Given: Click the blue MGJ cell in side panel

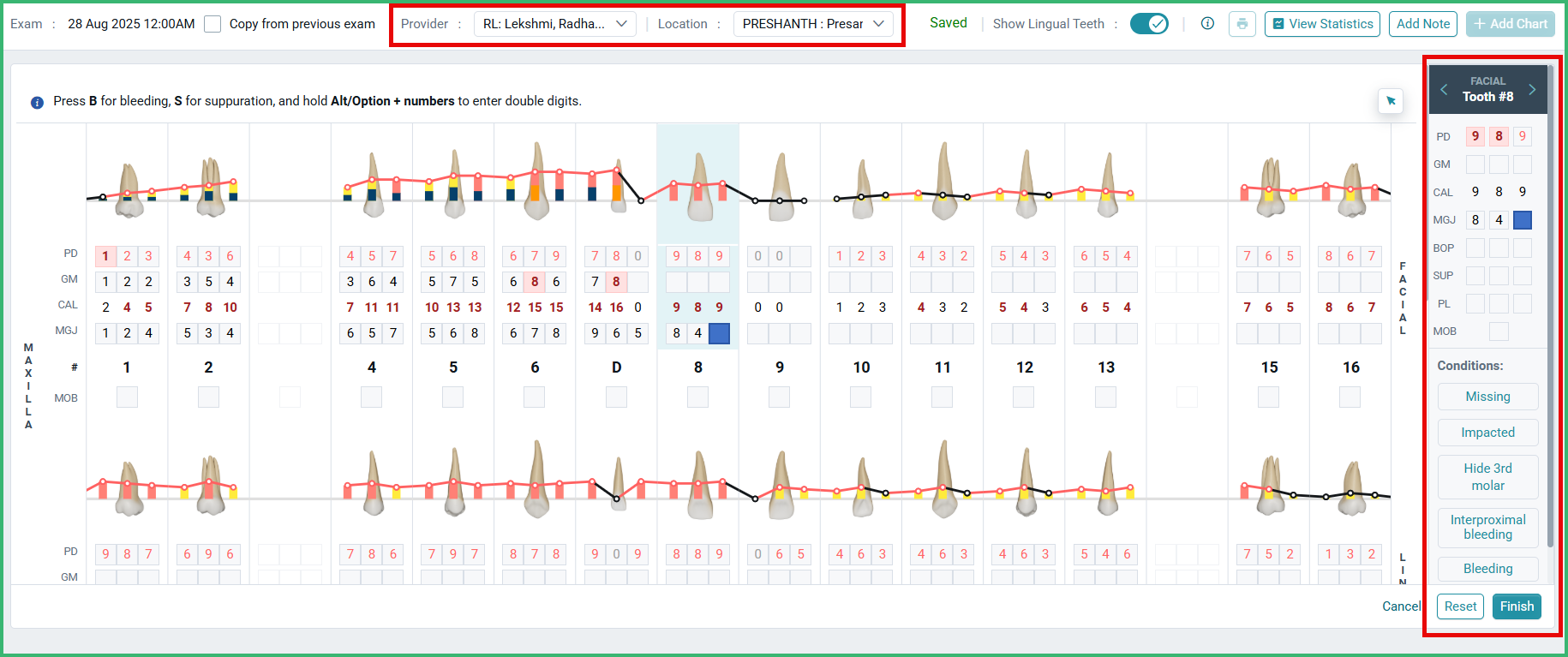Looking at the screenshot, I should [x=1523, y=220].
